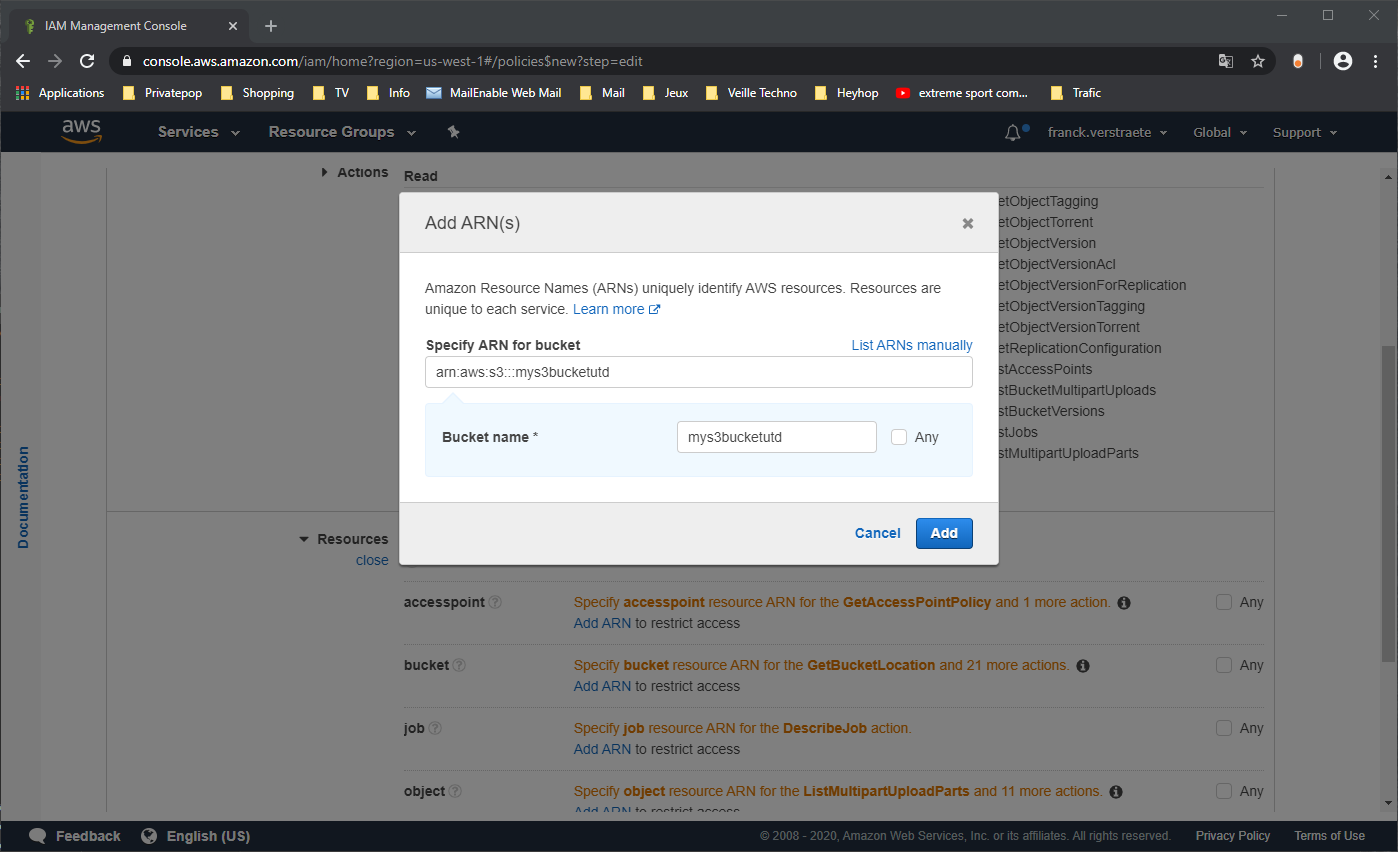Click Add ARN link for accesspoint
This screenshot has width=1398, height=852.
tap(602, 623)
